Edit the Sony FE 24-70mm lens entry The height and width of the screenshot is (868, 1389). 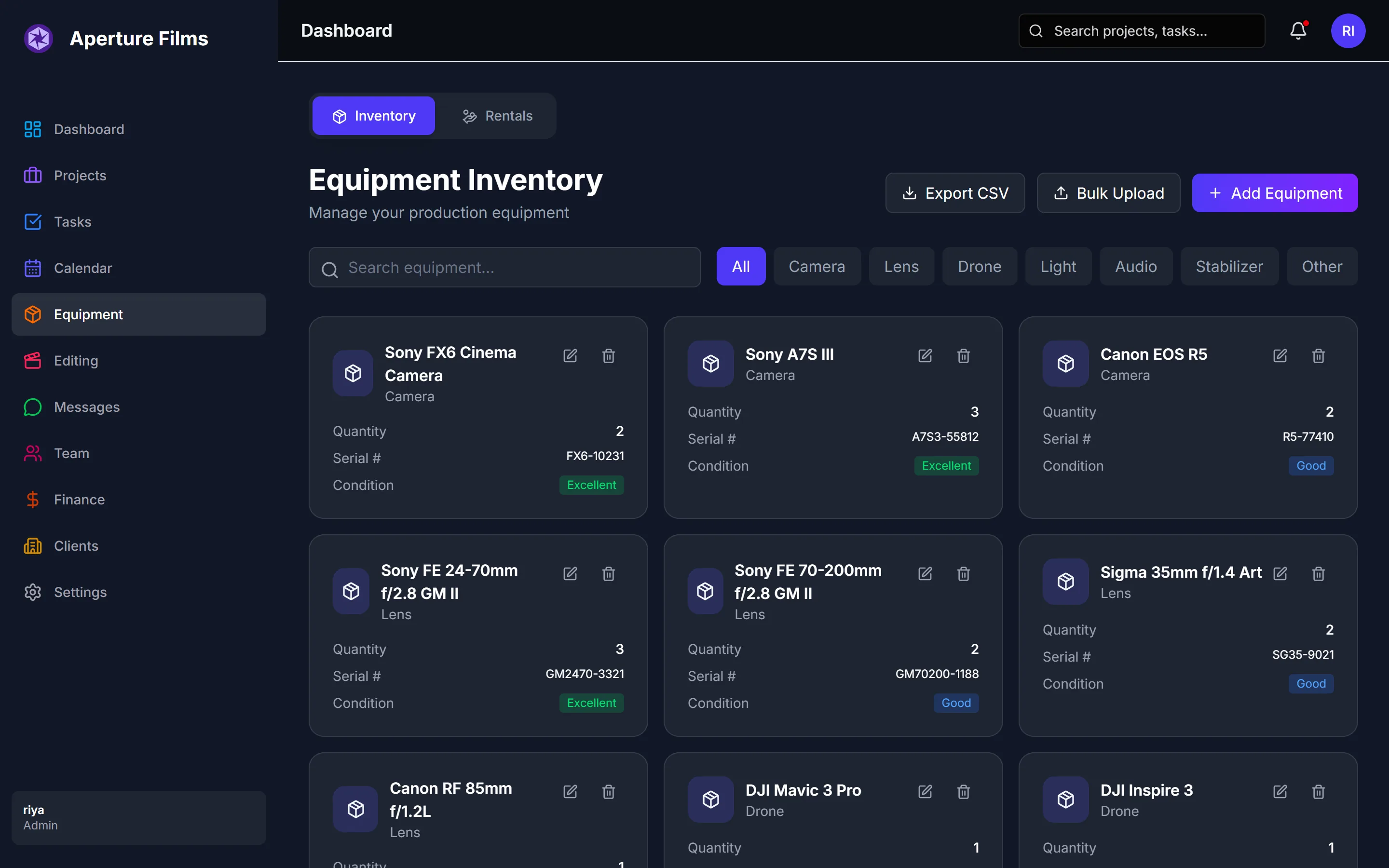tap(570, 573)
